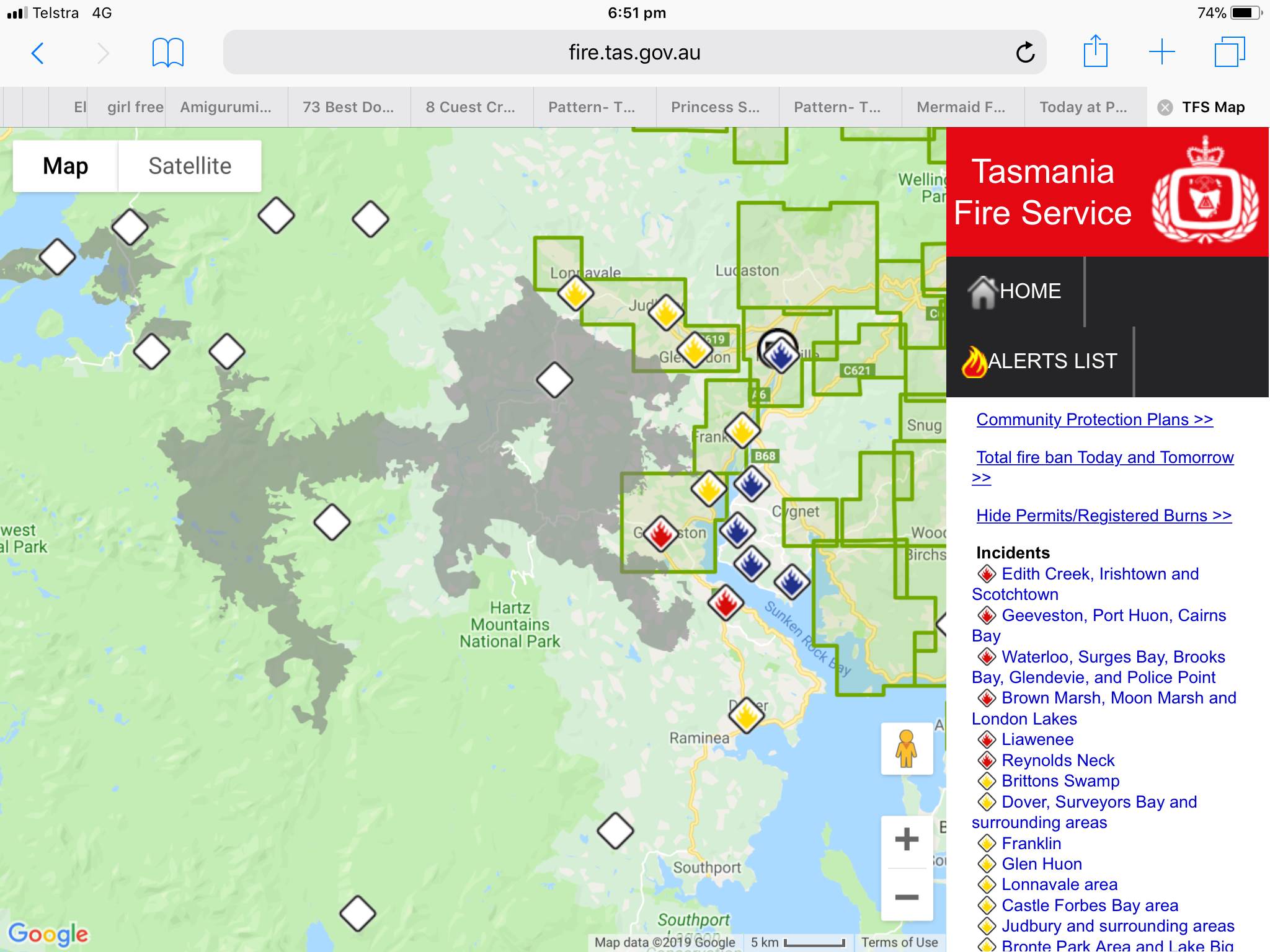This screenshot has height=952, width=1270.
Task: Open the Safari bookmarks book icon
Action: (x=167, y=53)
